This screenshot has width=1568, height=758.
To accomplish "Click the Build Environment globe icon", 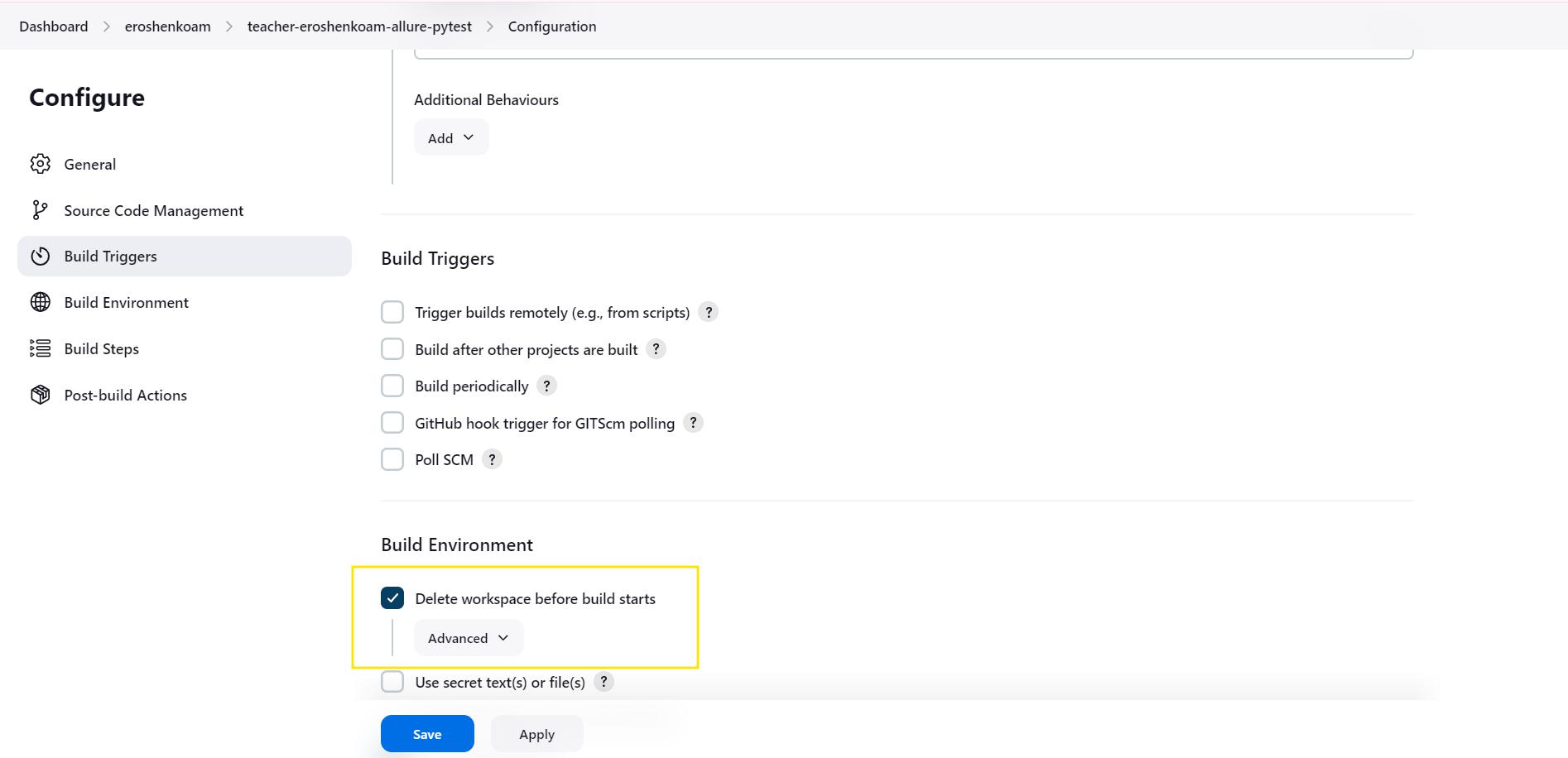I will (40, 303).
